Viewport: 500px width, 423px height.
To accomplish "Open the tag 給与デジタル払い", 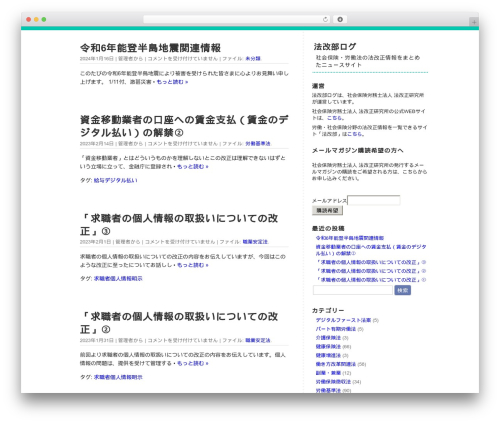I will pos(115,180).
